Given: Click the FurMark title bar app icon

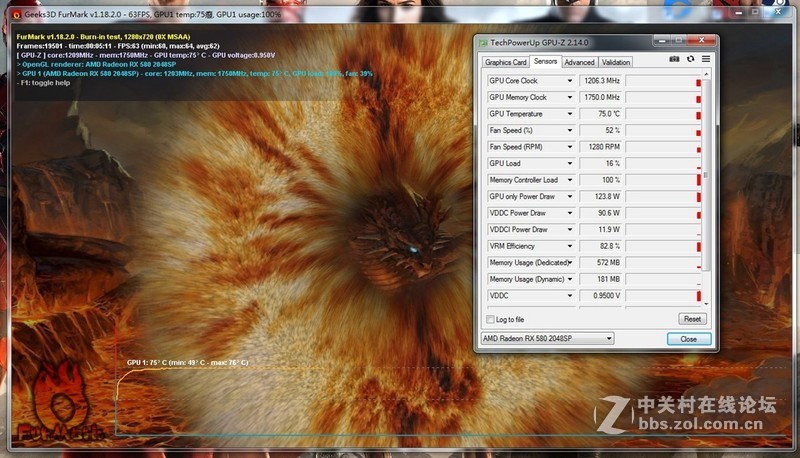Looking at the screenshot, I should click(x=16, y=15).
